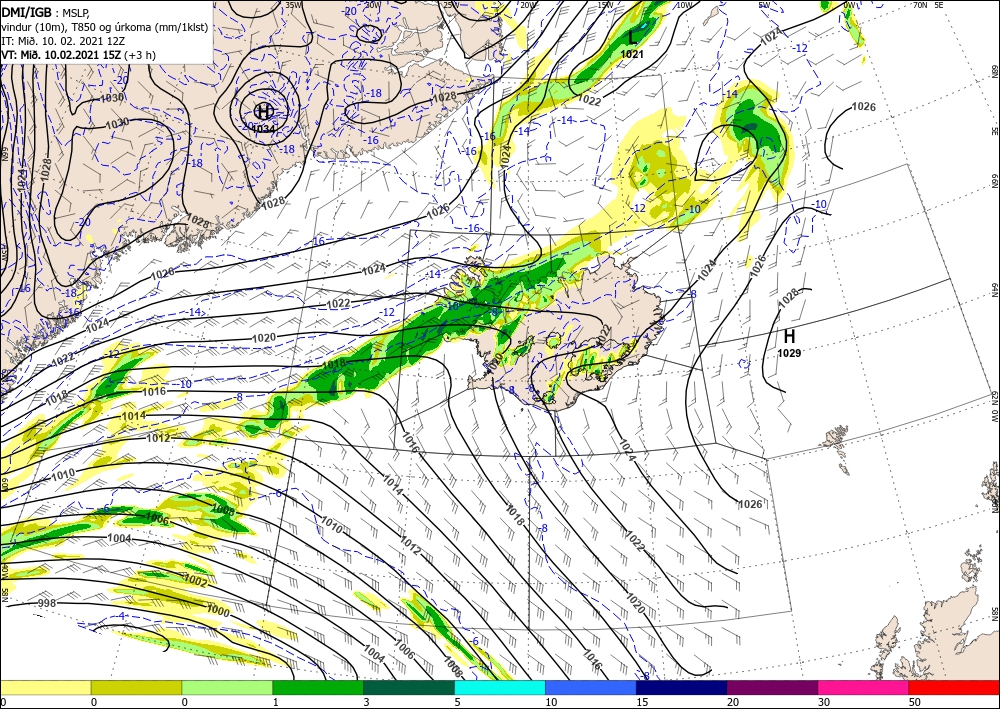
Task: Click the "IT: Mið. 10. 02. 2021 12Z" line
Action: (63, 40)
